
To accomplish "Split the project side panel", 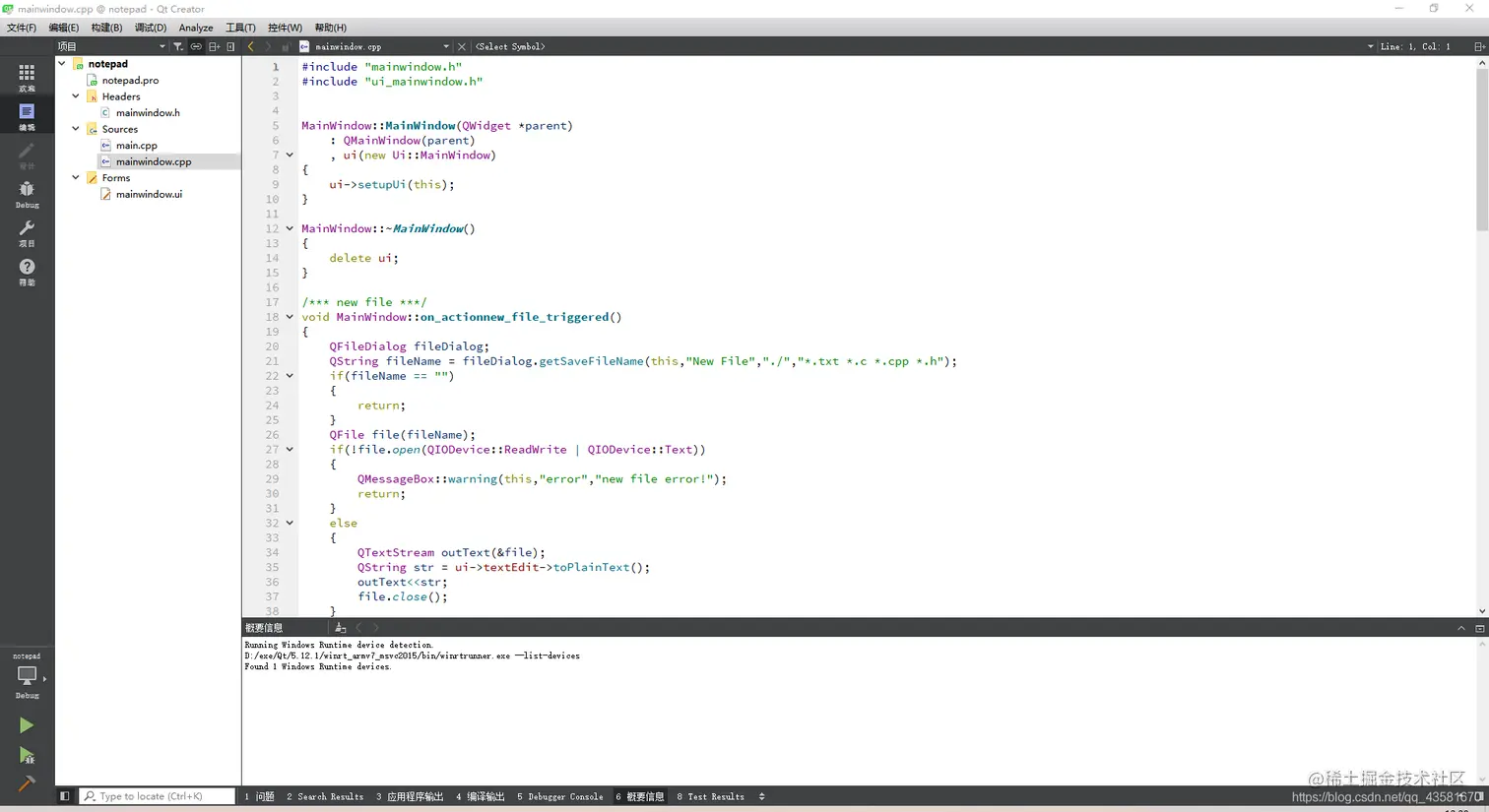I will 214,46.
